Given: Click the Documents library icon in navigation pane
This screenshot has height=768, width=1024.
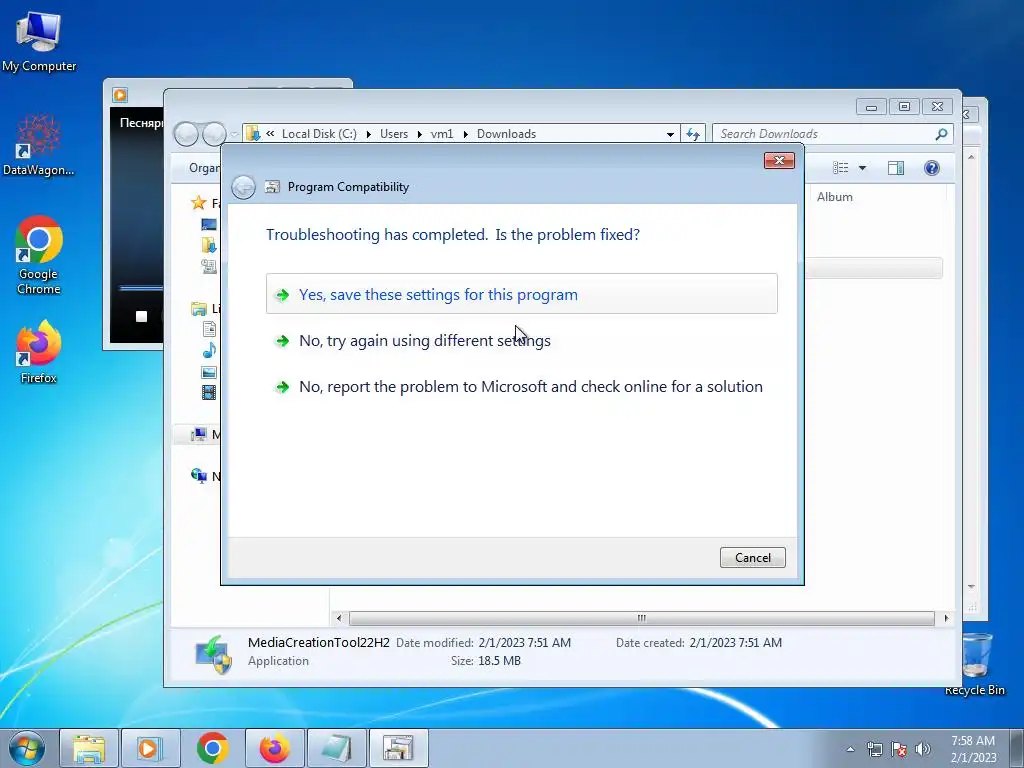Looking at the screenshot, I should 209,329.
